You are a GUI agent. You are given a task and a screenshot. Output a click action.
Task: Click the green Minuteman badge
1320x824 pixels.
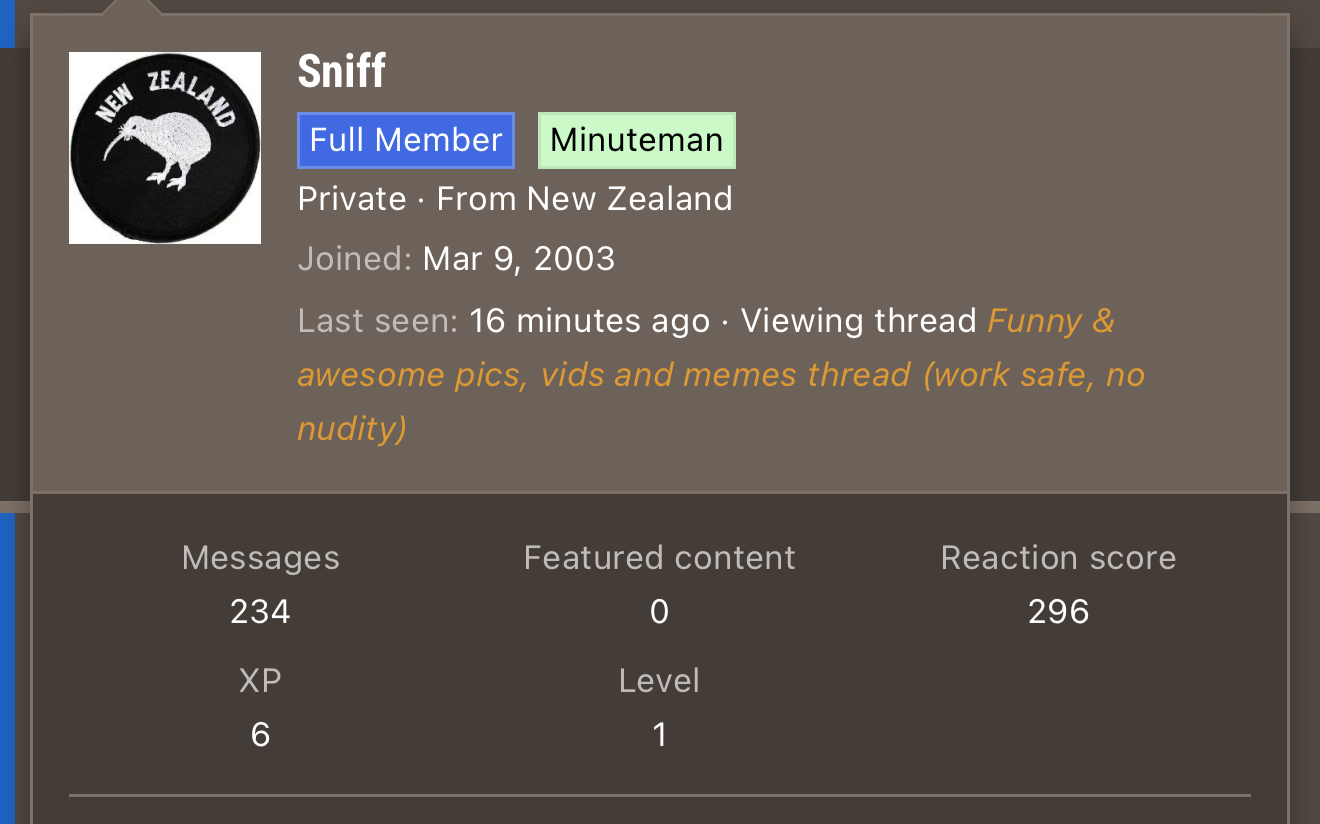click(x=637, y=140)
